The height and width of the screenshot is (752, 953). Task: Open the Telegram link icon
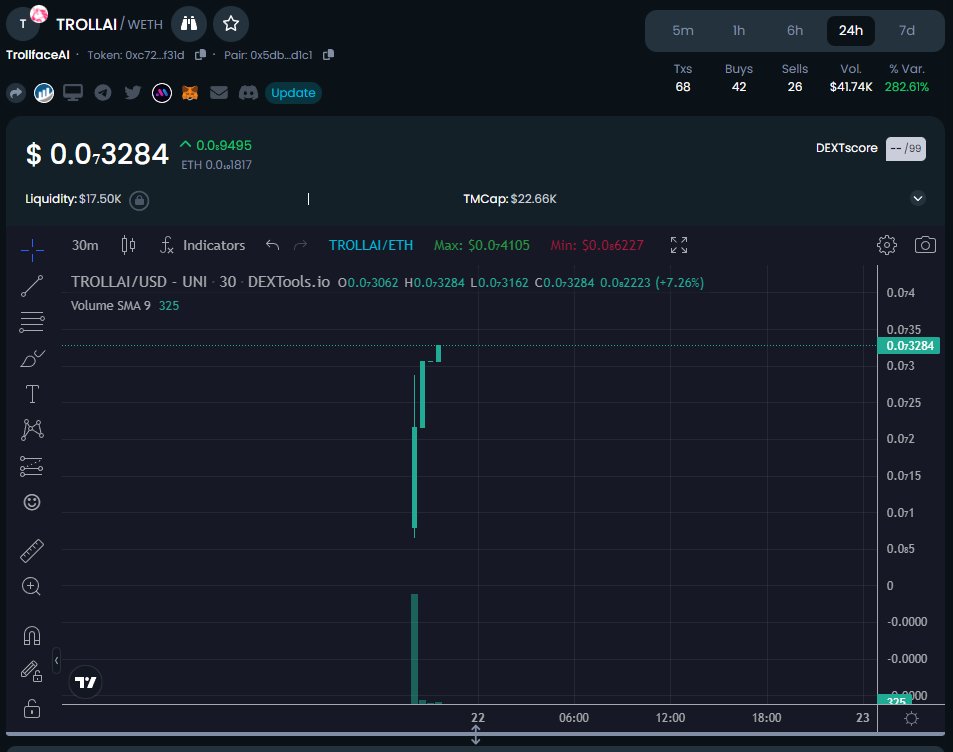(103, 93)
